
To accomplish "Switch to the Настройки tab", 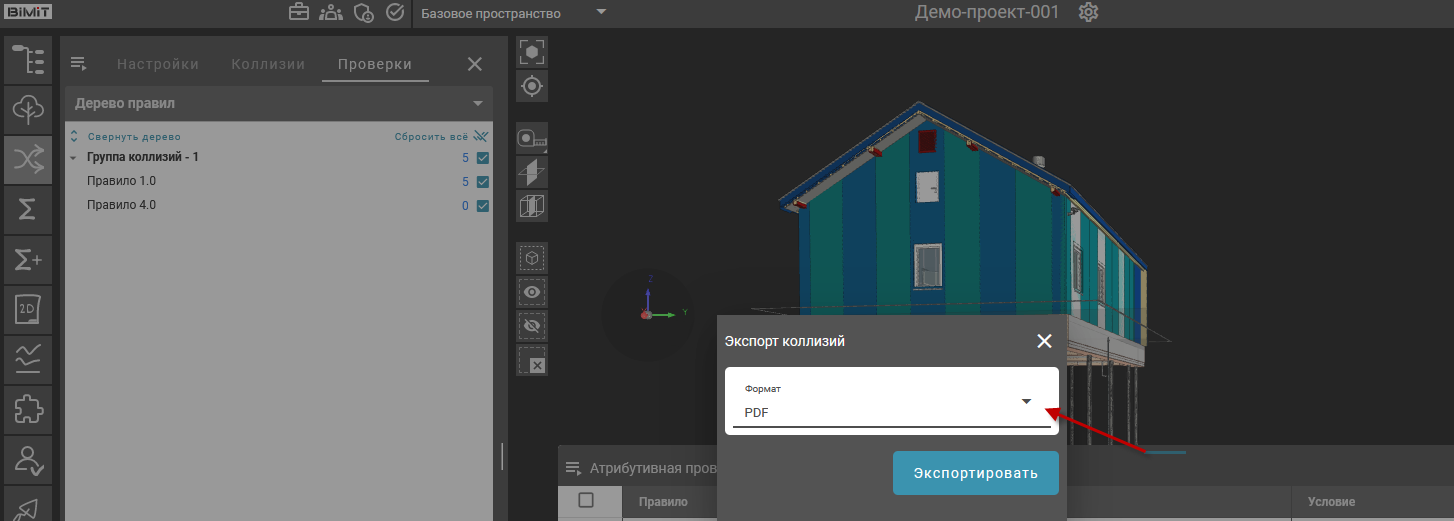I will click(x=158, y=64).
